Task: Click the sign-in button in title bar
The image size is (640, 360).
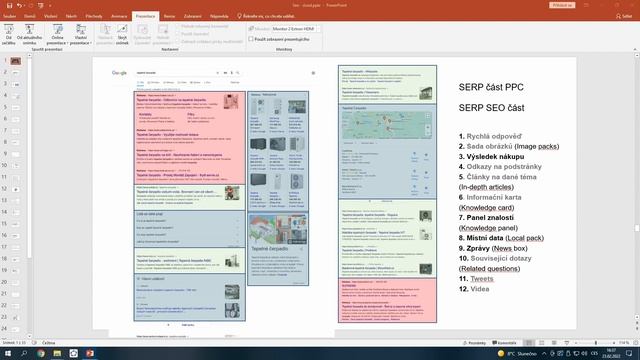Action: click(x=562, y=5)
